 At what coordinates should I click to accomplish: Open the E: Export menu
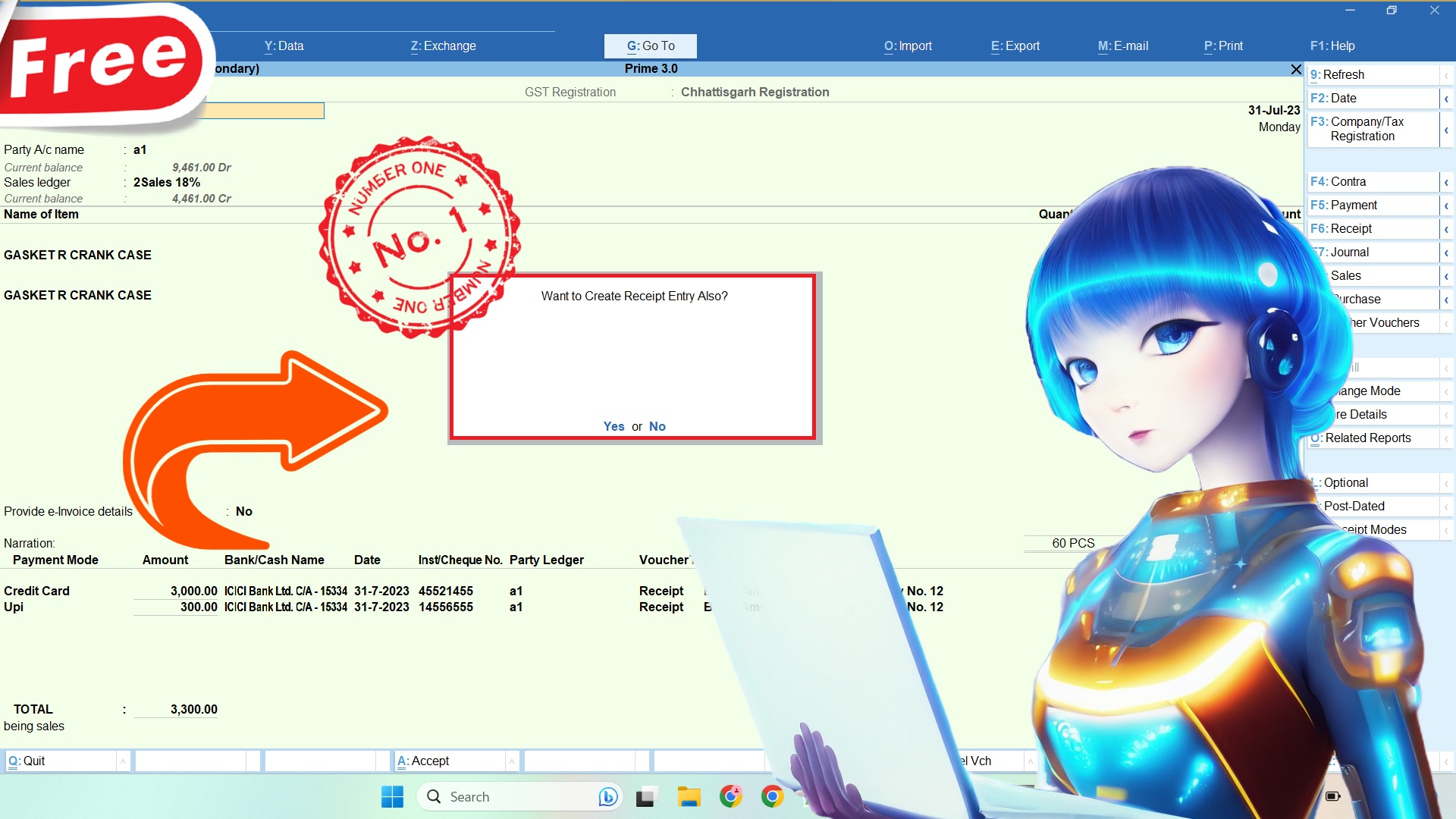(1015, 45)
